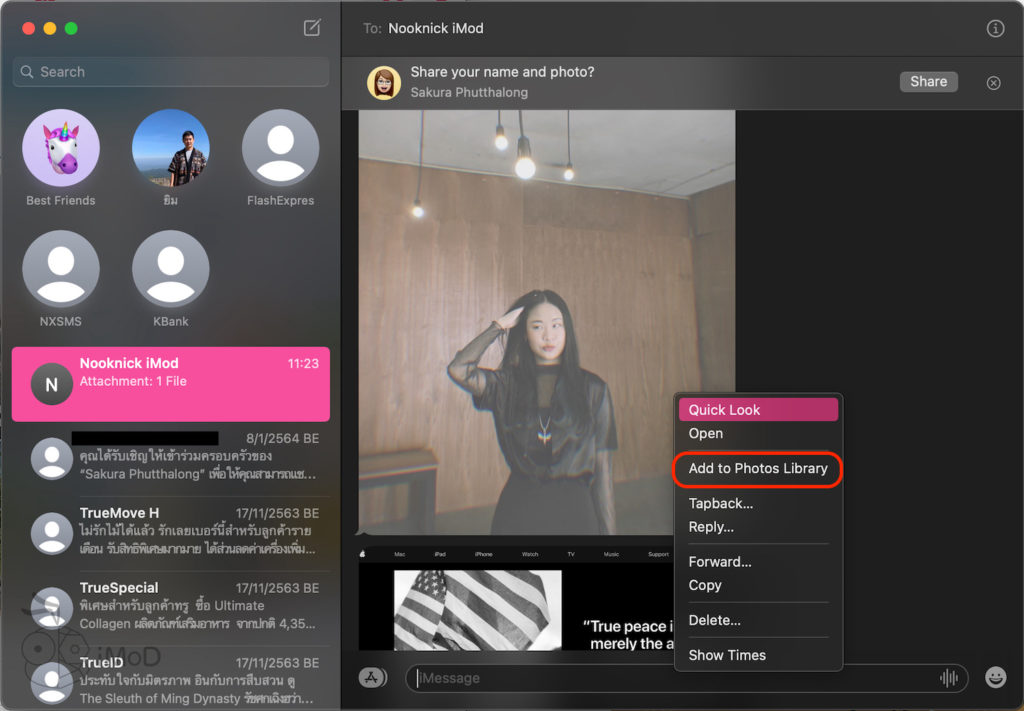
Task: Click the Search field in sidebar
Action: point(171,72)
